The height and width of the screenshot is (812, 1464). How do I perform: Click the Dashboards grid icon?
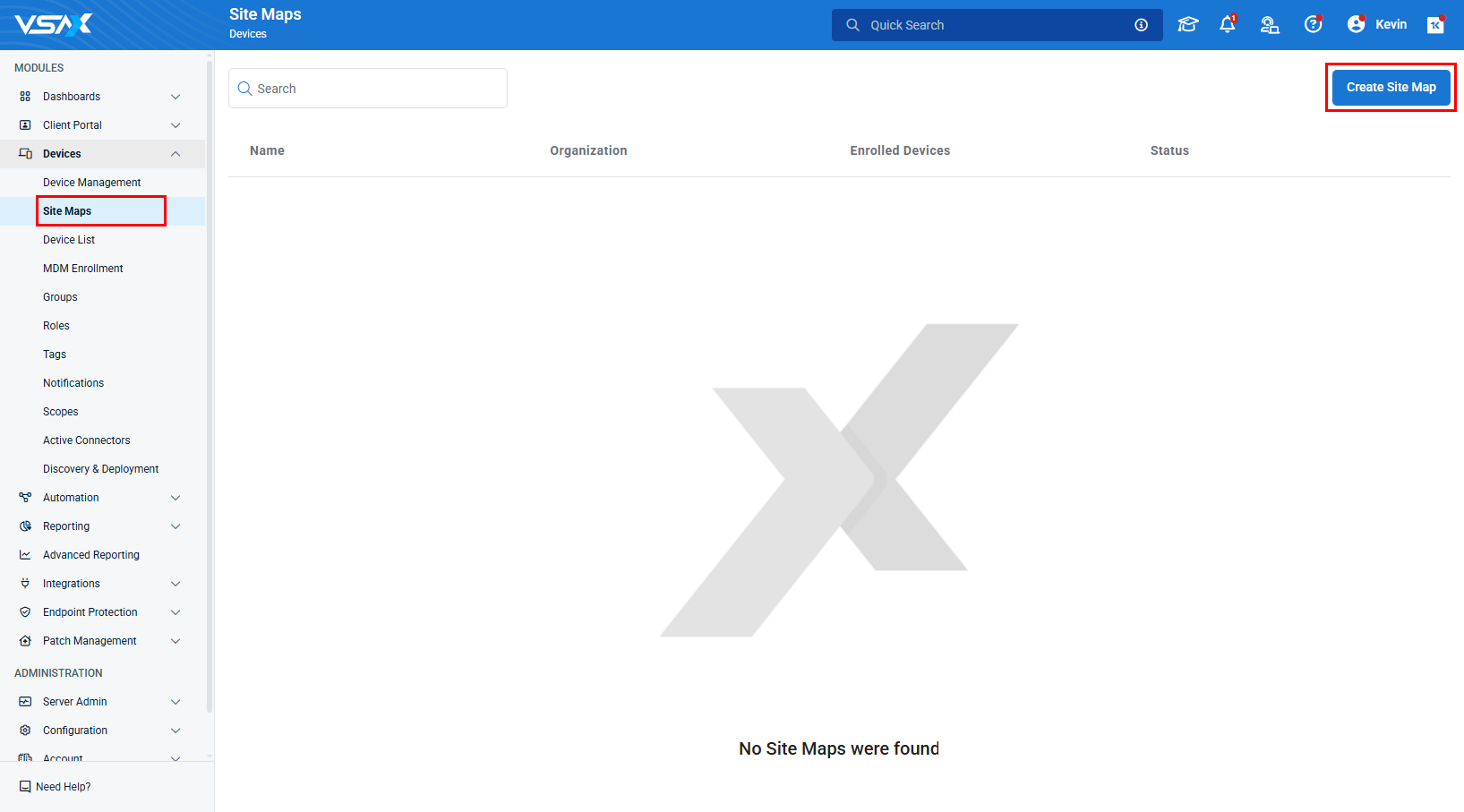(25, 97)
